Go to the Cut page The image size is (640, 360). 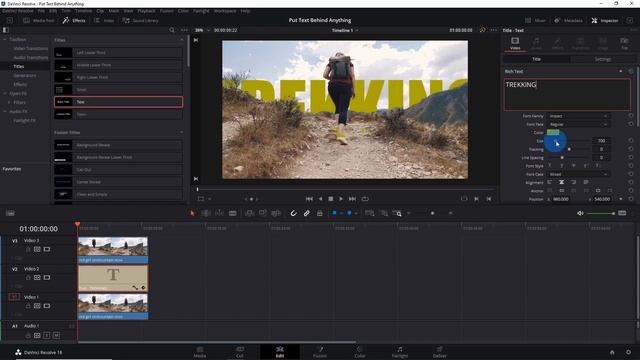[x=240, y=352]
